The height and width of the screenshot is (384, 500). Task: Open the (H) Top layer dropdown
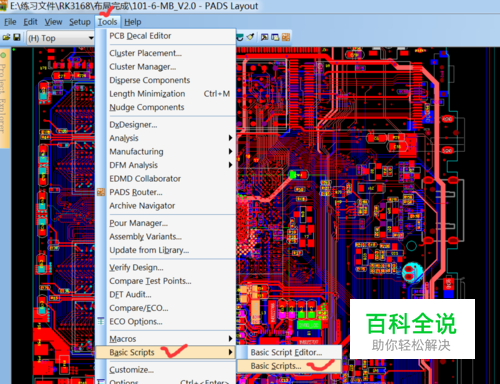coord(60,38)
